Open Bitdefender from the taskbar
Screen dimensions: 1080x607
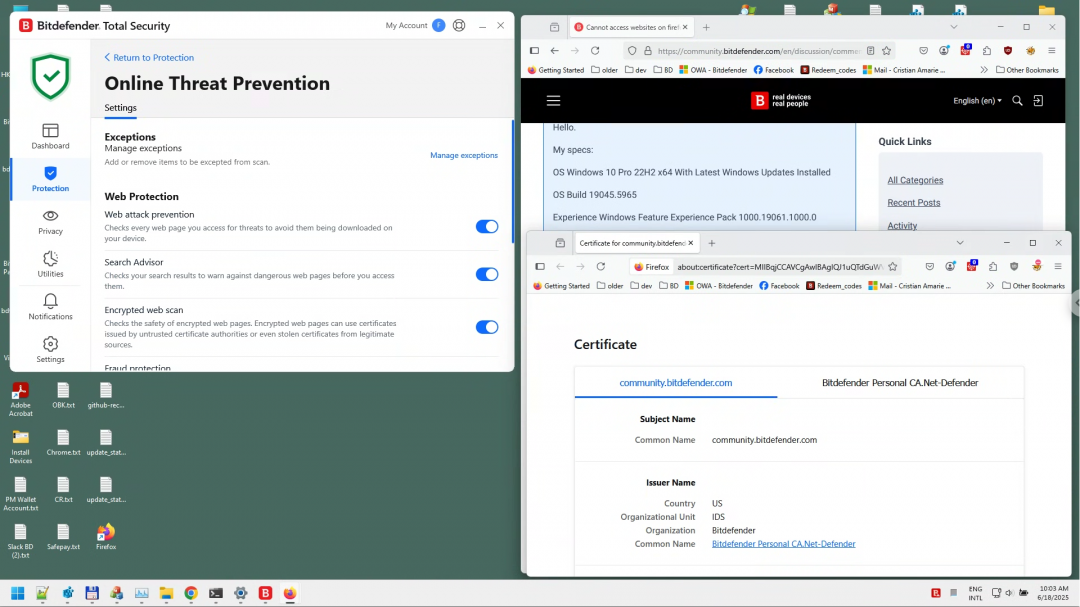click(265, 593)
